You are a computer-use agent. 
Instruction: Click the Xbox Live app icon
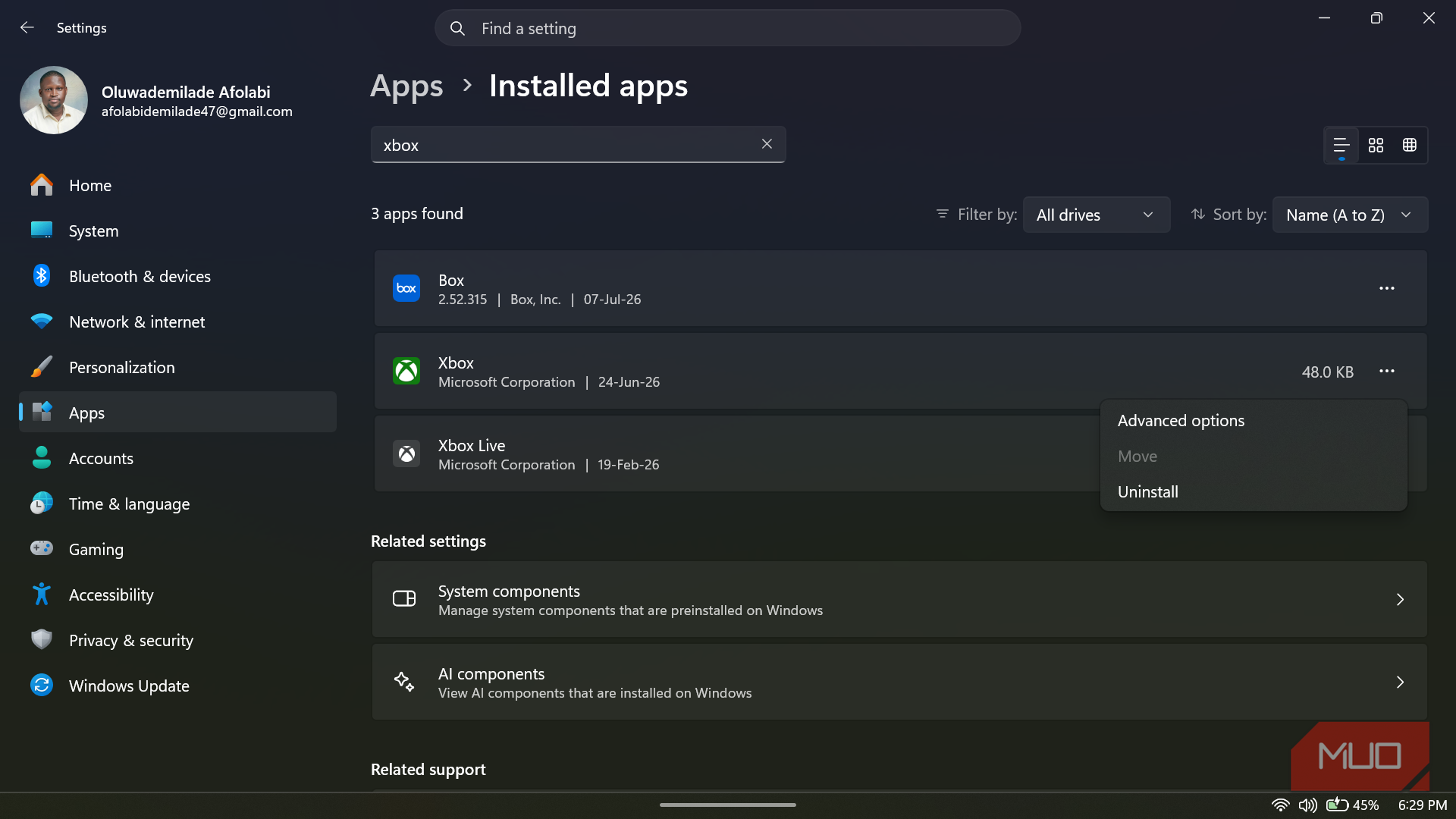[406, 453]
